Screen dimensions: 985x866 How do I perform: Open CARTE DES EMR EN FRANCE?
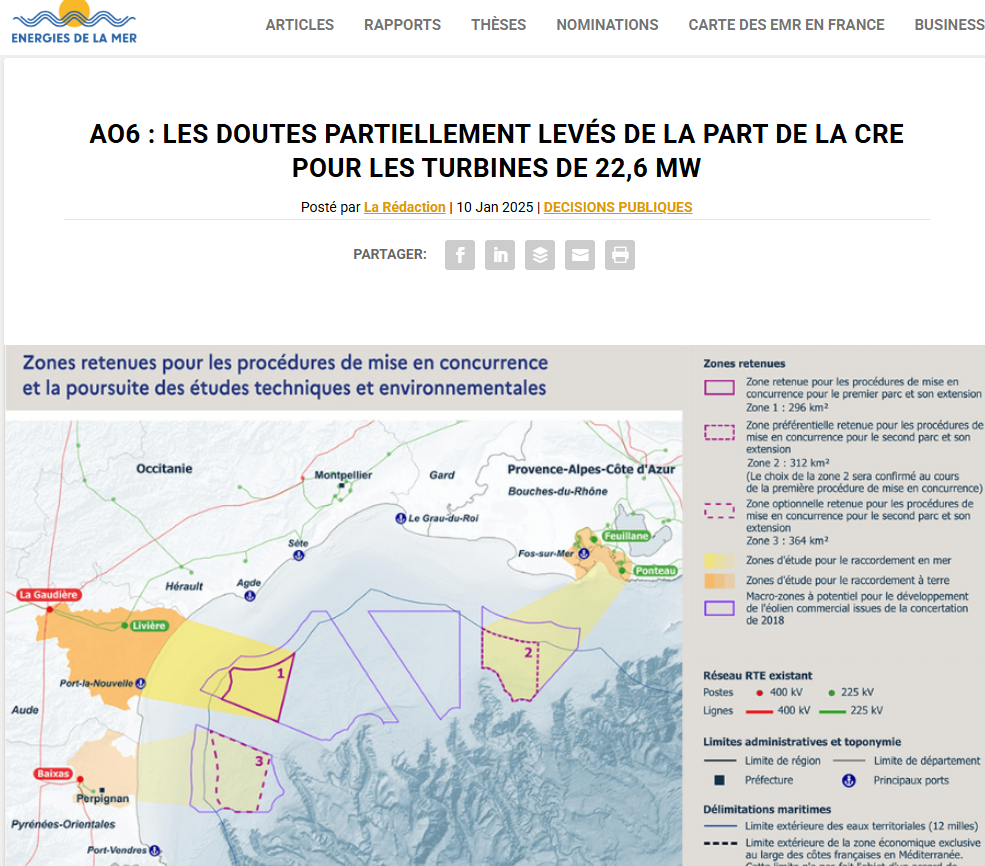786,25
